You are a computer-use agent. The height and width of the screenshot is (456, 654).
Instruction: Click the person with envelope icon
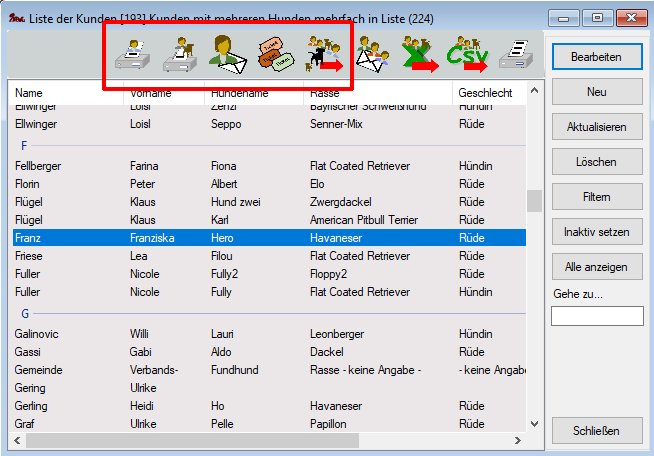tap(229, 56)
